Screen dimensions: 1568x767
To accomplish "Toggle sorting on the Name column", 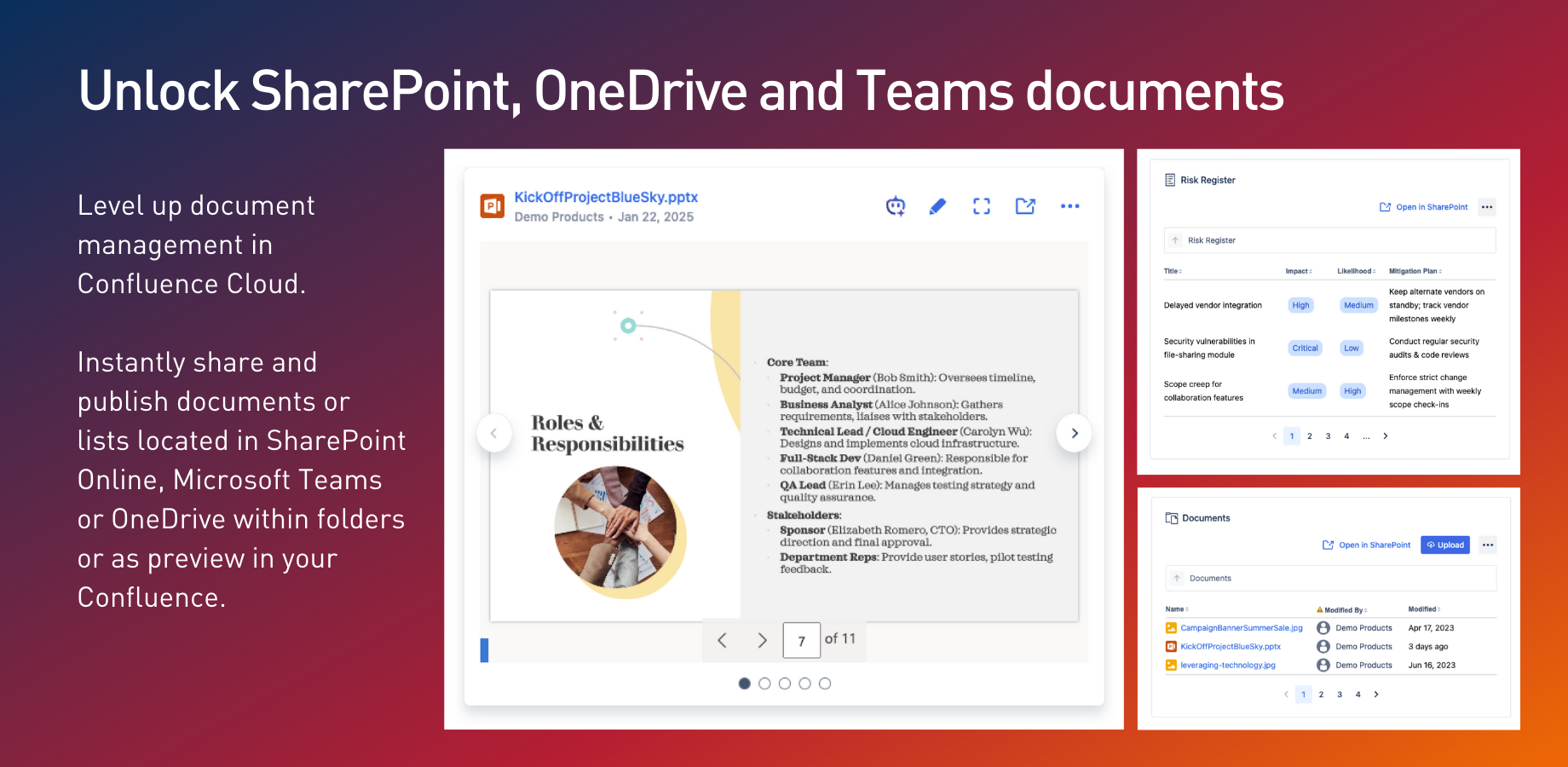I will click(x=1177, y=608).
